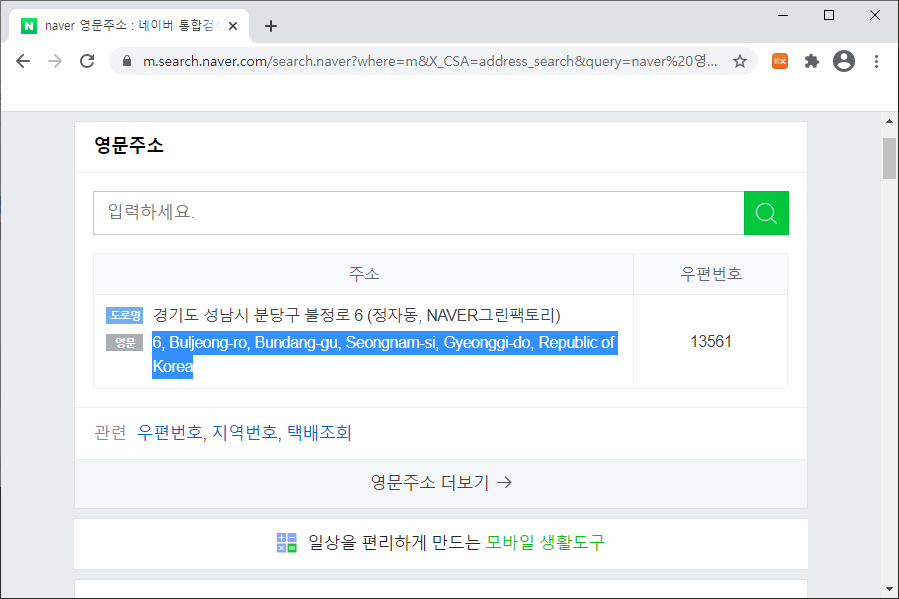Click the green search magnifier button
The width and height of the screenshot is (899, 599).
766,213
